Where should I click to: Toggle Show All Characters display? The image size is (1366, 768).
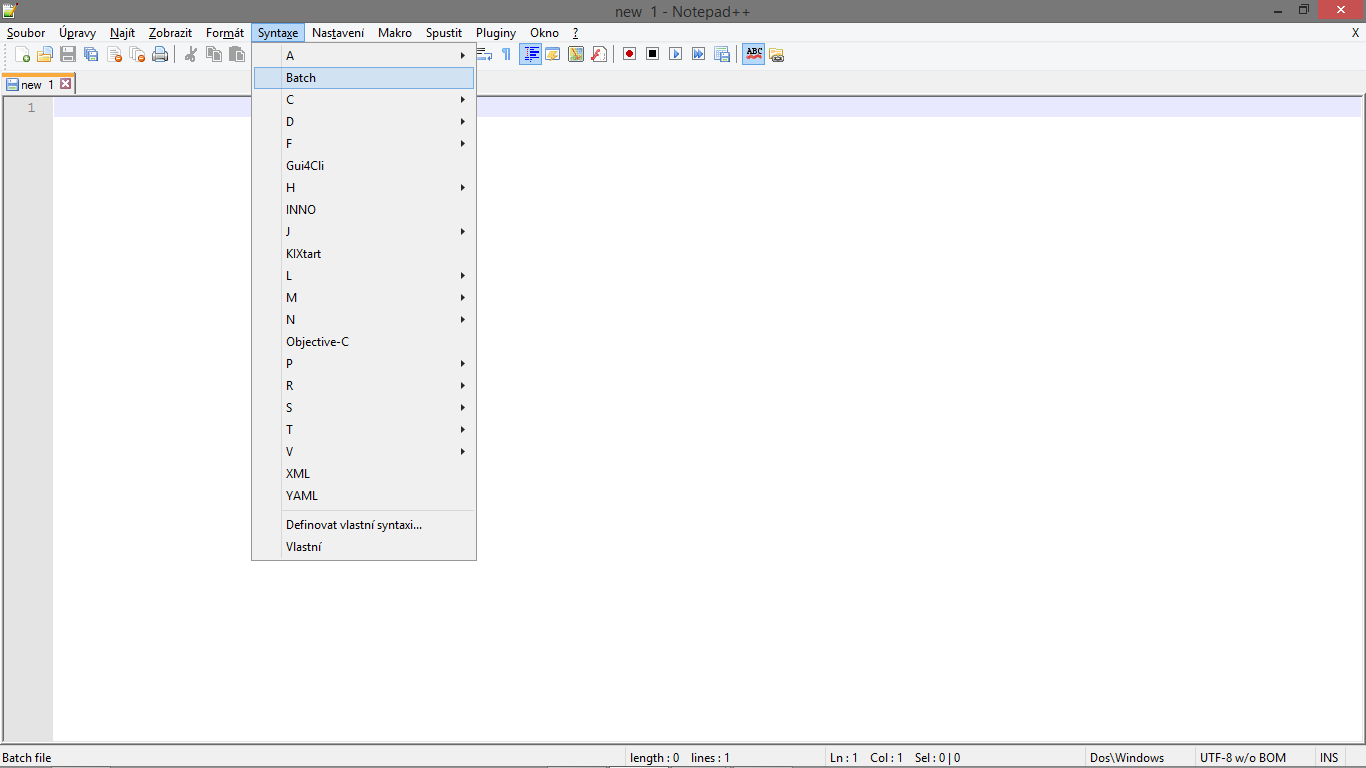(506, 54)
